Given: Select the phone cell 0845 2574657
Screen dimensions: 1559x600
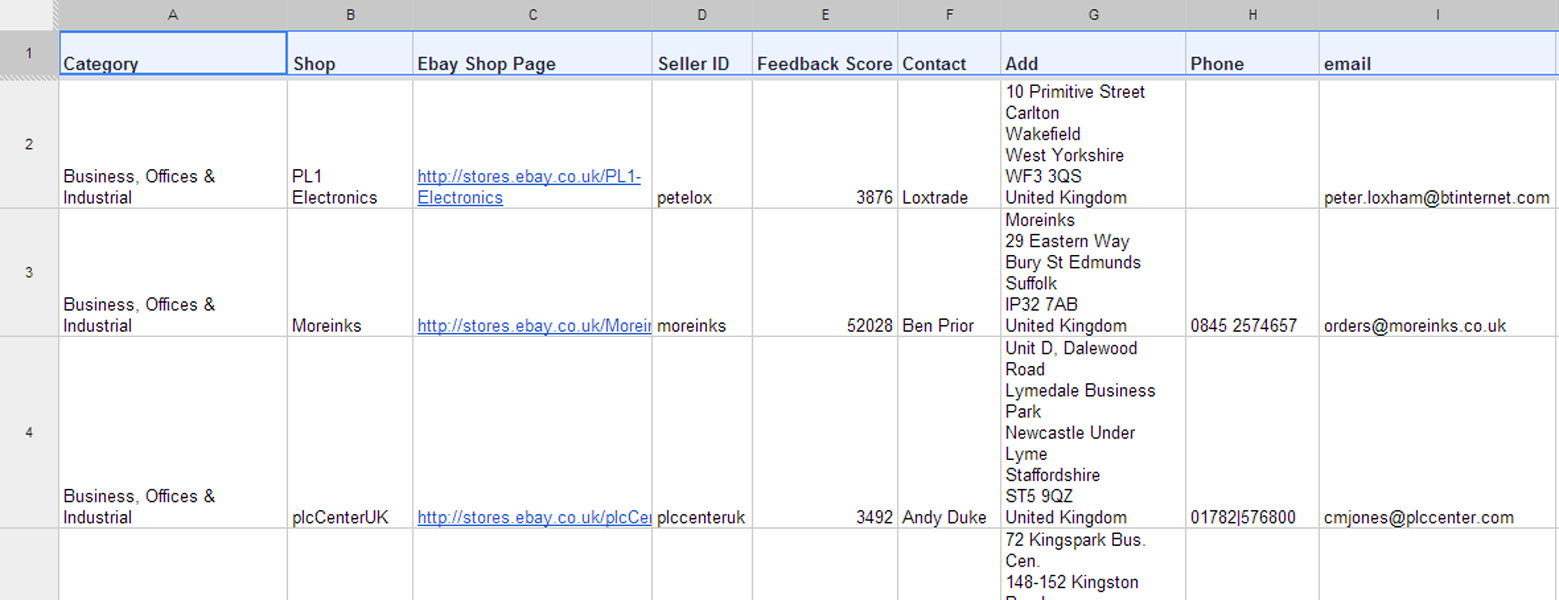Looking at the screenshot, I should pos(1243,326).
